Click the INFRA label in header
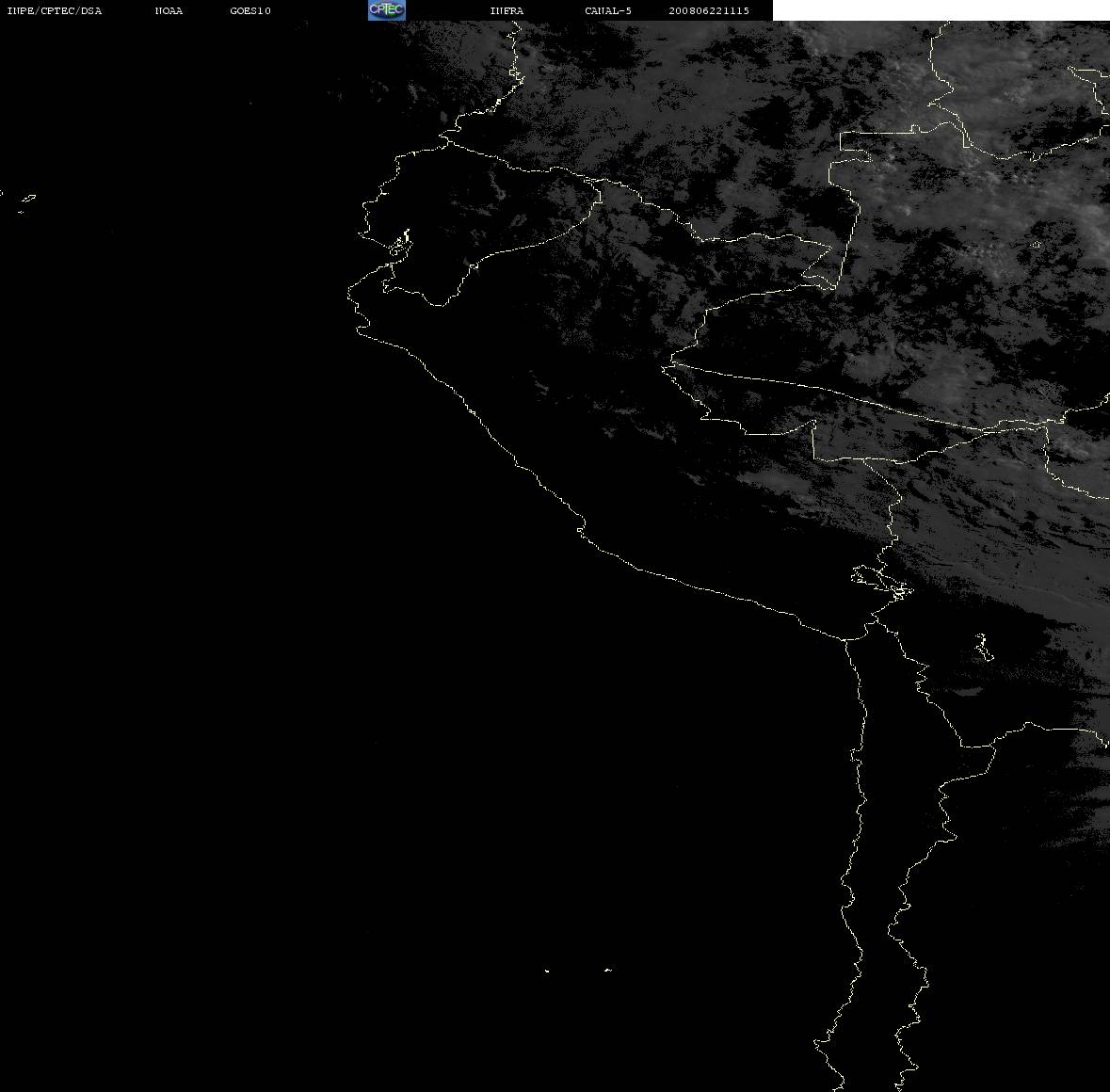Image resolution: width=1110 pixels, height=1092 pixels. [x=507, y=10]
